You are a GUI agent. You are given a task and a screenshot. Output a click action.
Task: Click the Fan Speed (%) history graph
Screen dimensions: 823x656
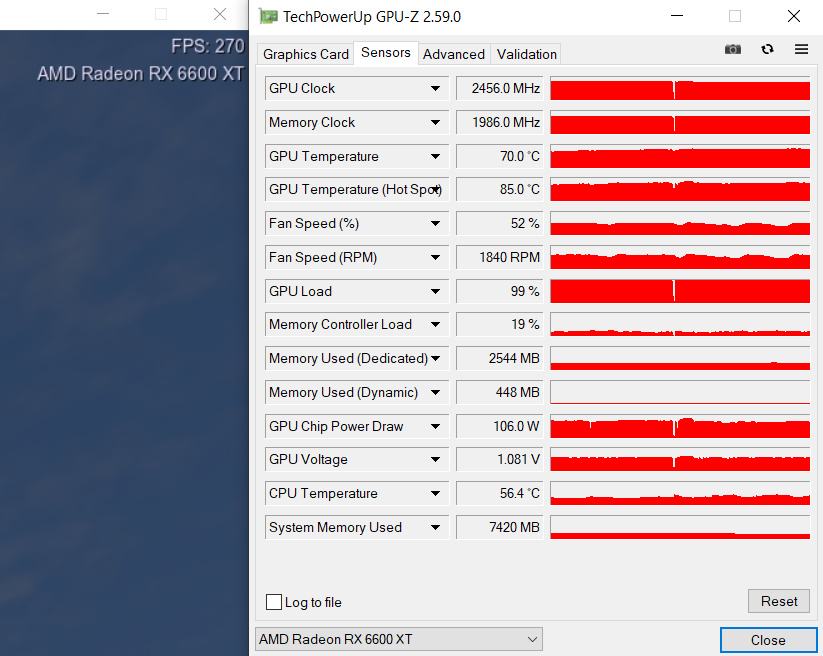[x=680, y=224]
